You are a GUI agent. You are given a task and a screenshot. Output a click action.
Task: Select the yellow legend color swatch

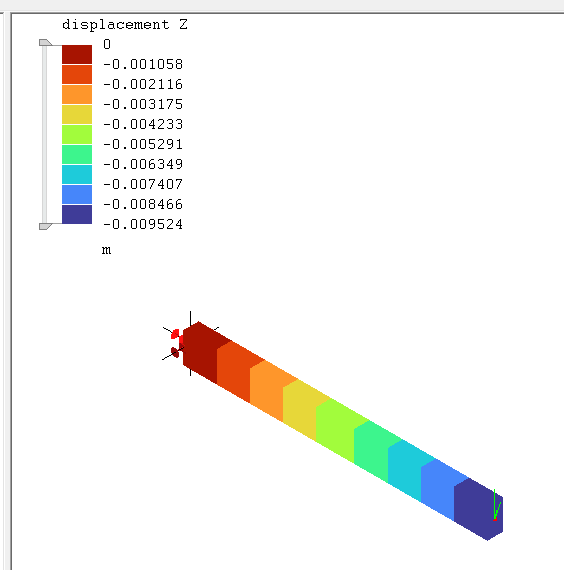click(77, 115)
